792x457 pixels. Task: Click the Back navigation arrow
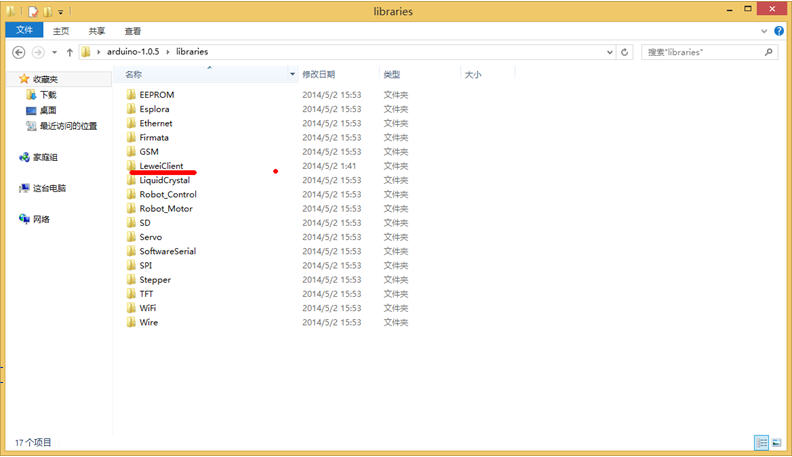click(19, 52)
